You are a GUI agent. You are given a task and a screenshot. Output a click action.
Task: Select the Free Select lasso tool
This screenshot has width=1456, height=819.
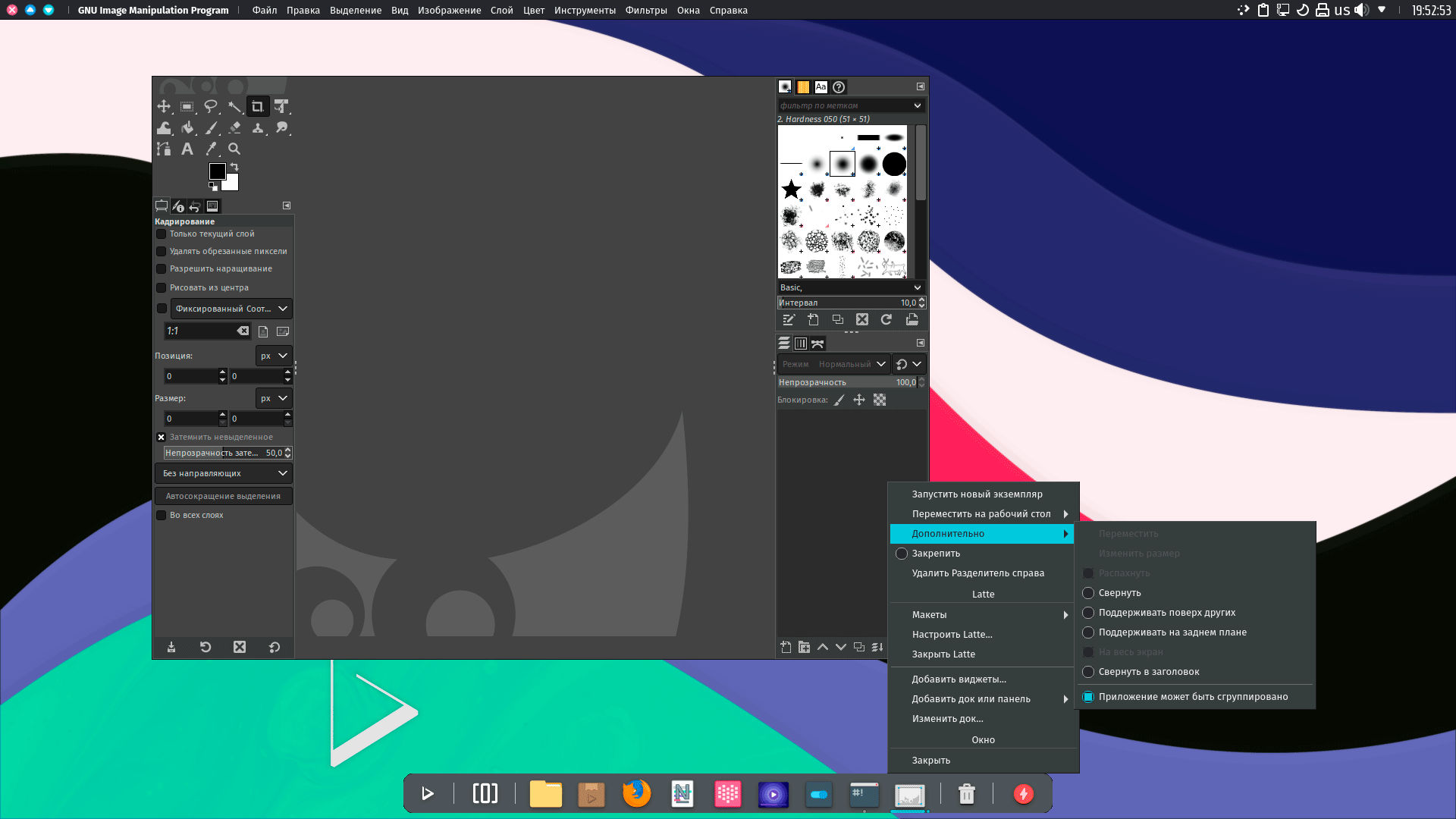[x=211, y=106]
